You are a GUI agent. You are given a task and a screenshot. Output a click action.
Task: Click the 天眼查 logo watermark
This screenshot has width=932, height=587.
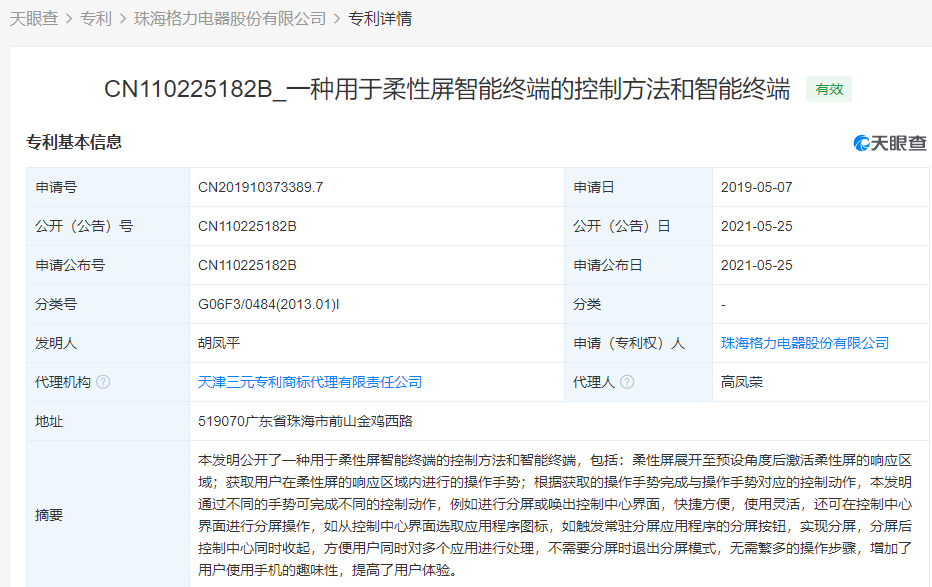[890, 143]
